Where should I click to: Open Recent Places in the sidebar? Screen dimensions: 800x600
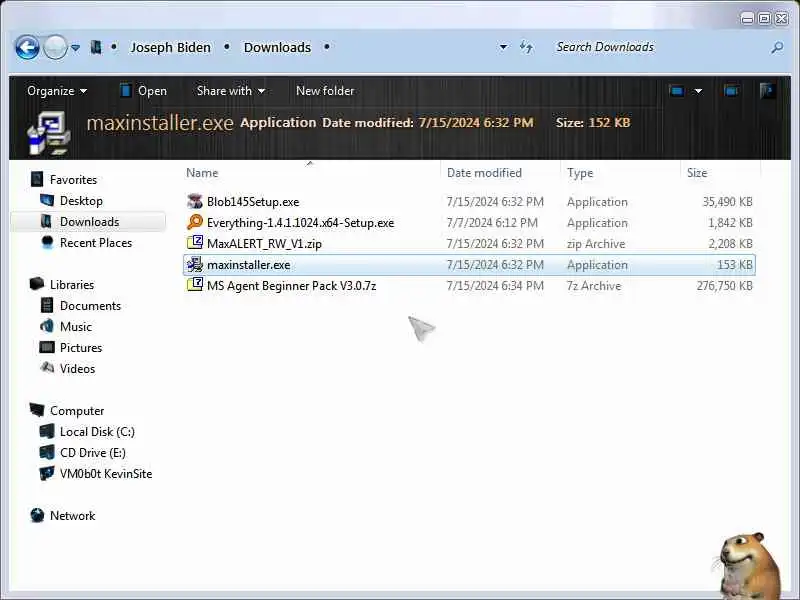point(96,243)
